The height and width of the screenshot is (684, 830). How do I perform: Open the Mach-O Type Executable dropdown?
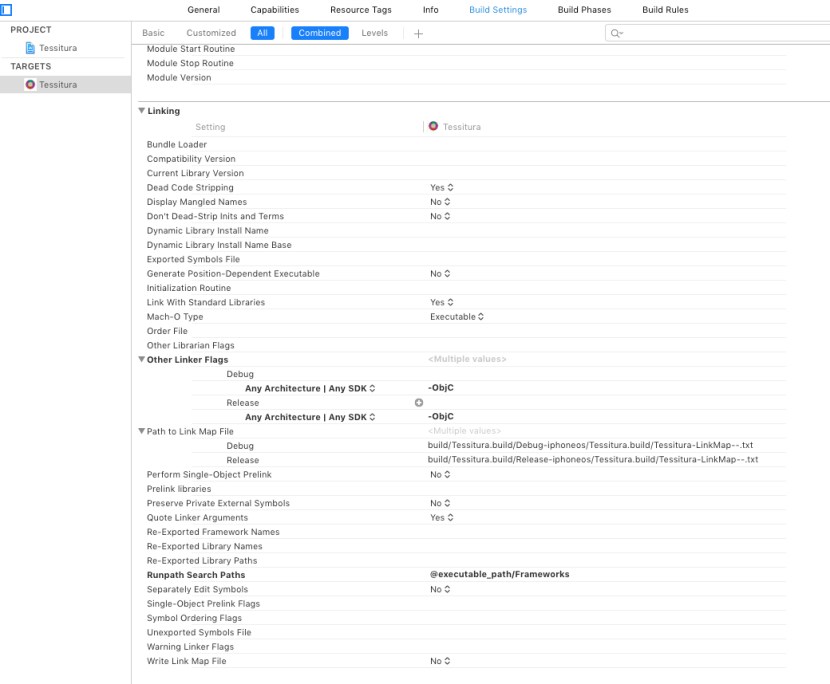457,317
